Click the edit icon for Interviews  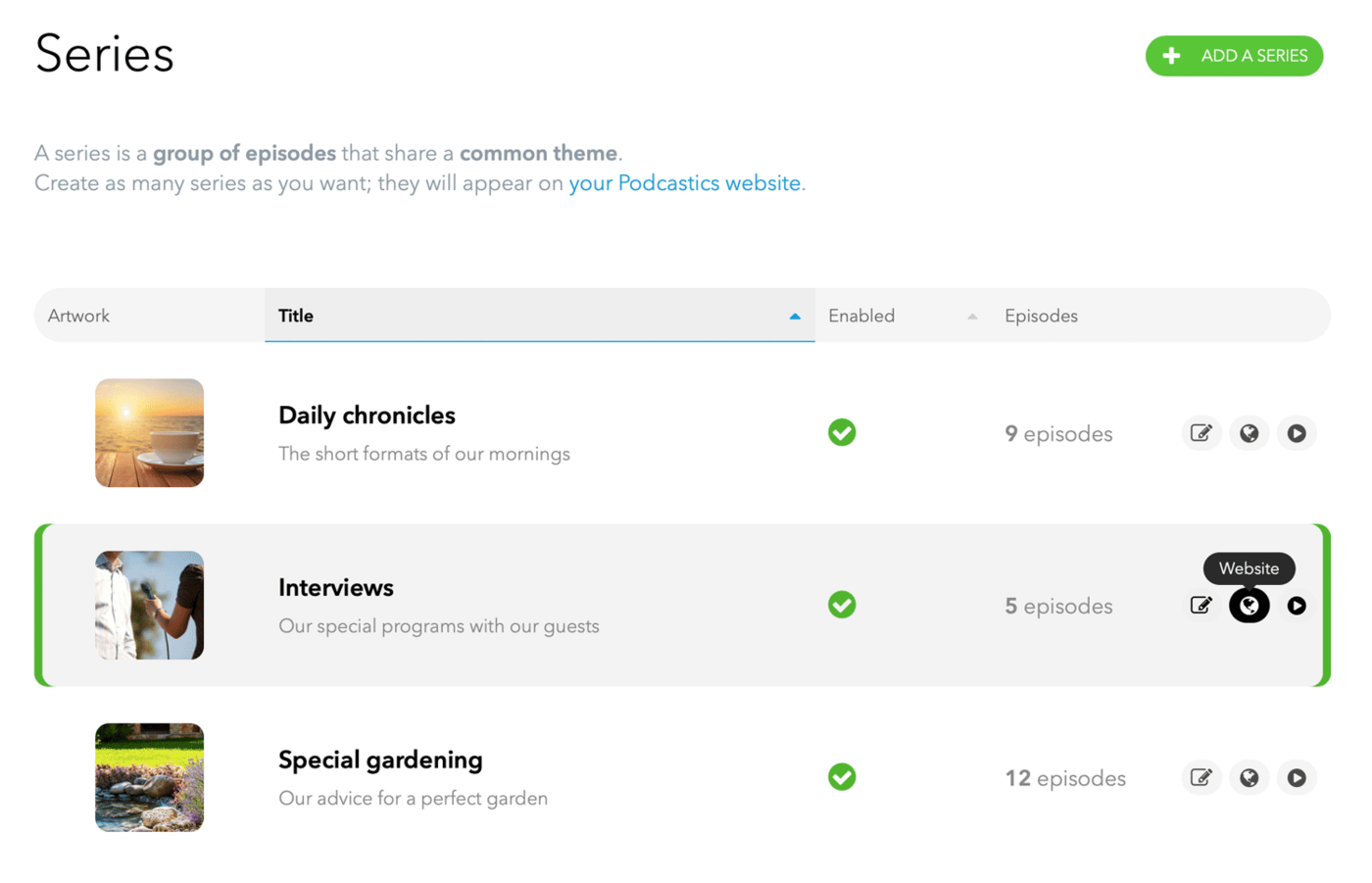pyautogui.click(x=1200, y=606)
